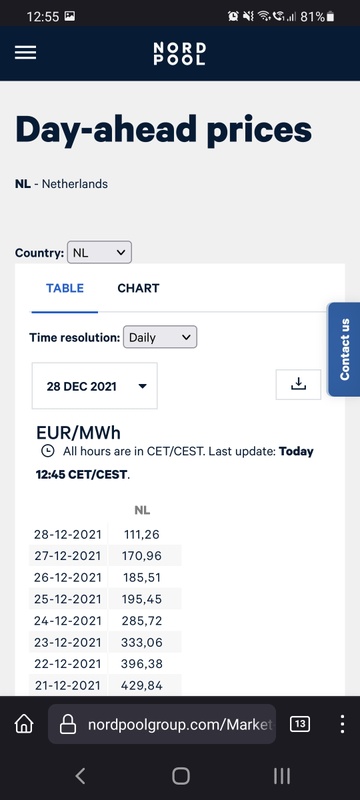Tap the browser home icon
The width and height of the screenshot is (360, 800).
pos(24,723)
